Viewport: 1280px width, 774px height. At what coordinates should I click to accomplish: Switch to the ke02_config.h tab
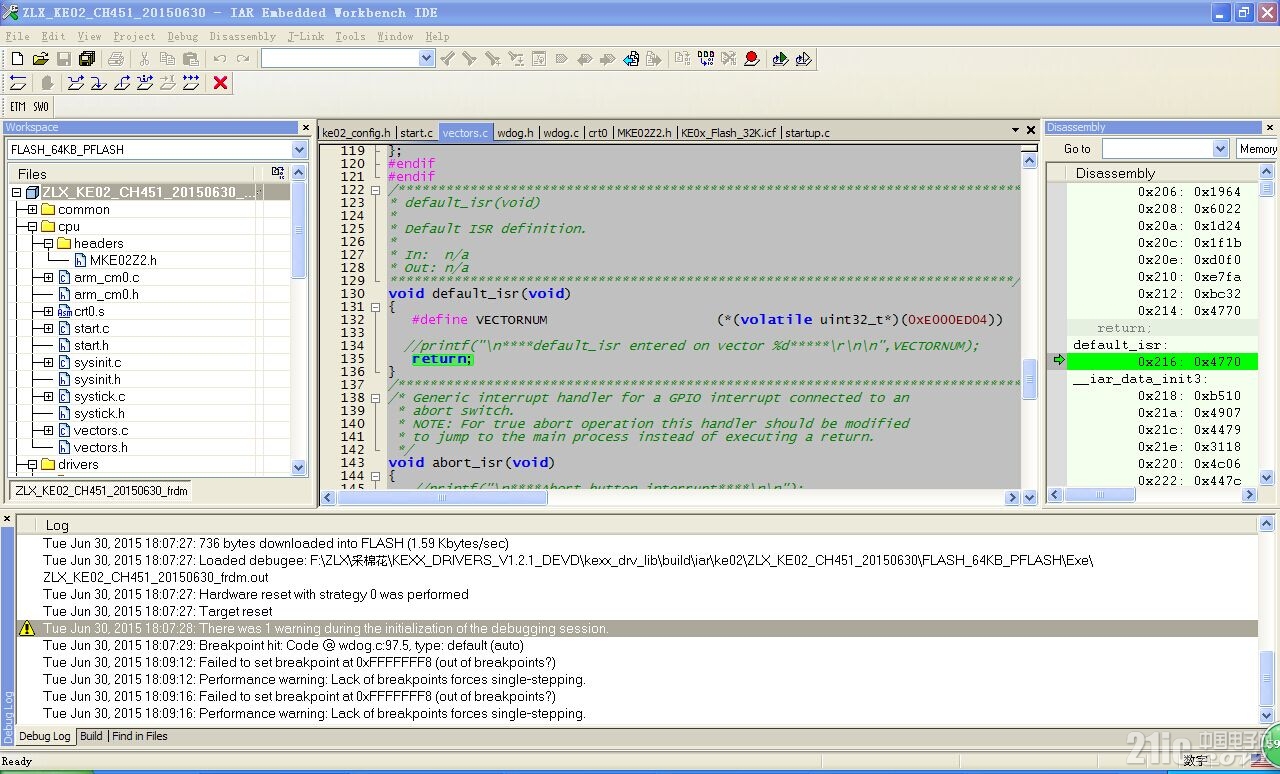click(356, 132)
